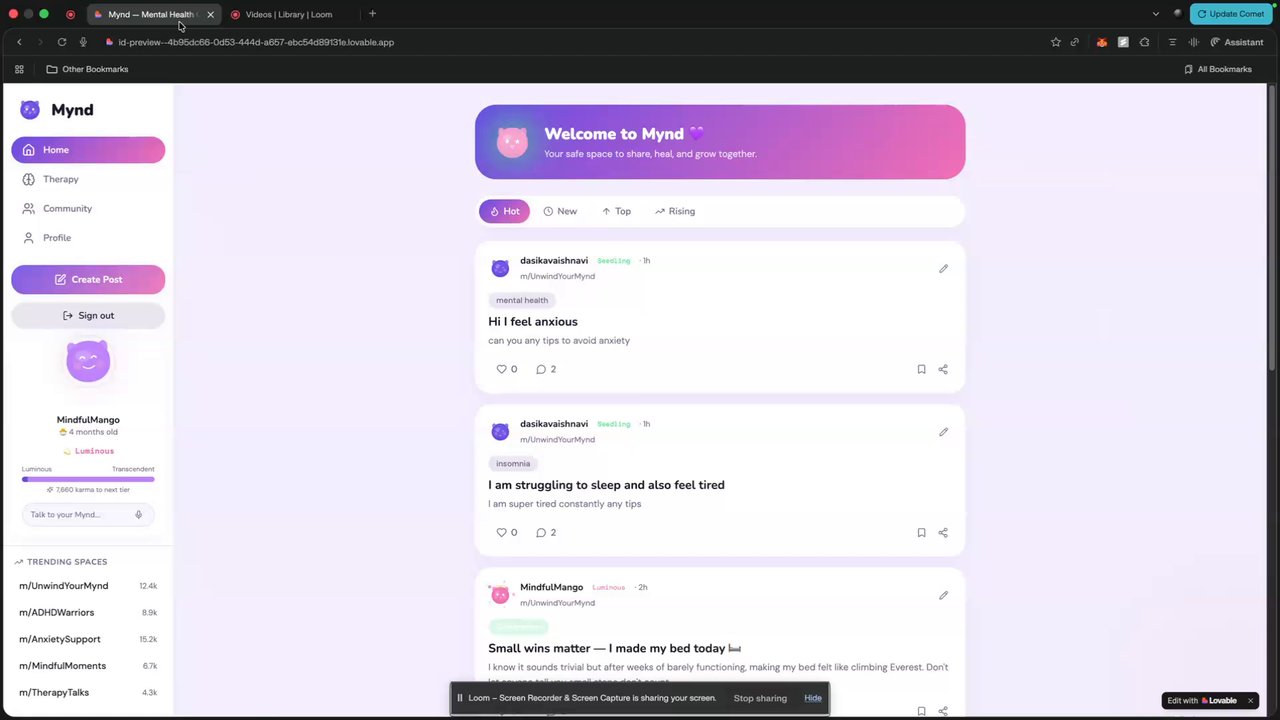The image size is (1280, 720).
Task: Edit the small wins matter post
Action: 943,596
